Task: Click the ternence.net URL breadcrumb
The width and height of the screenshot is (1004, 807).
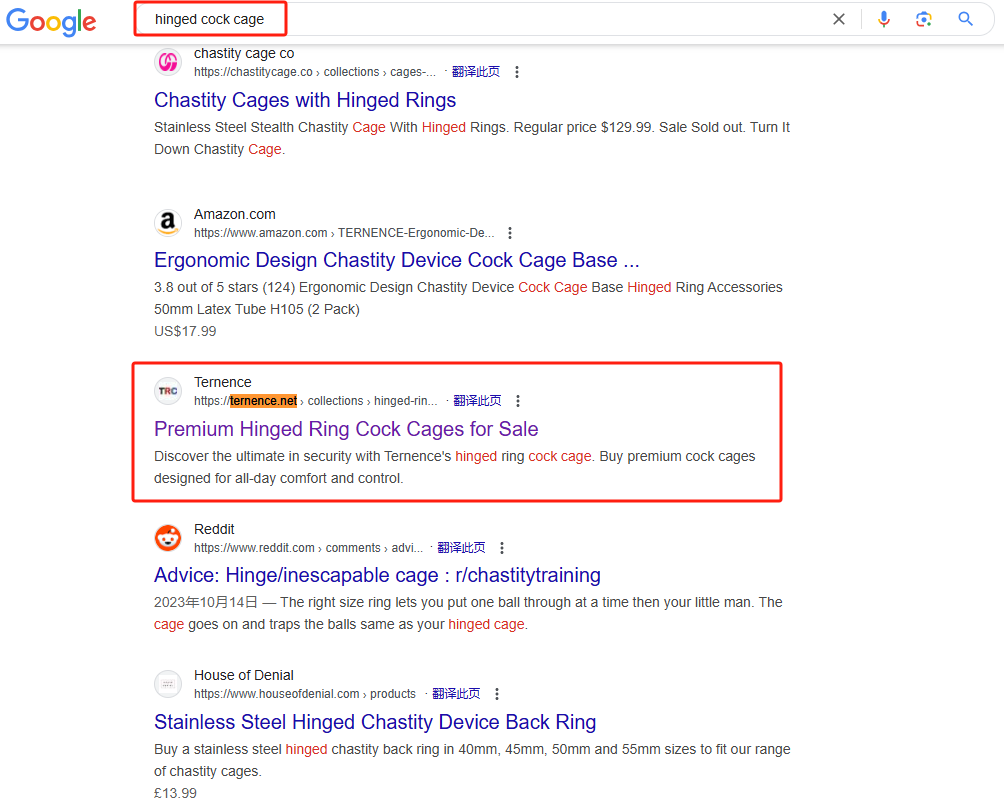Action: pos(316,401)
